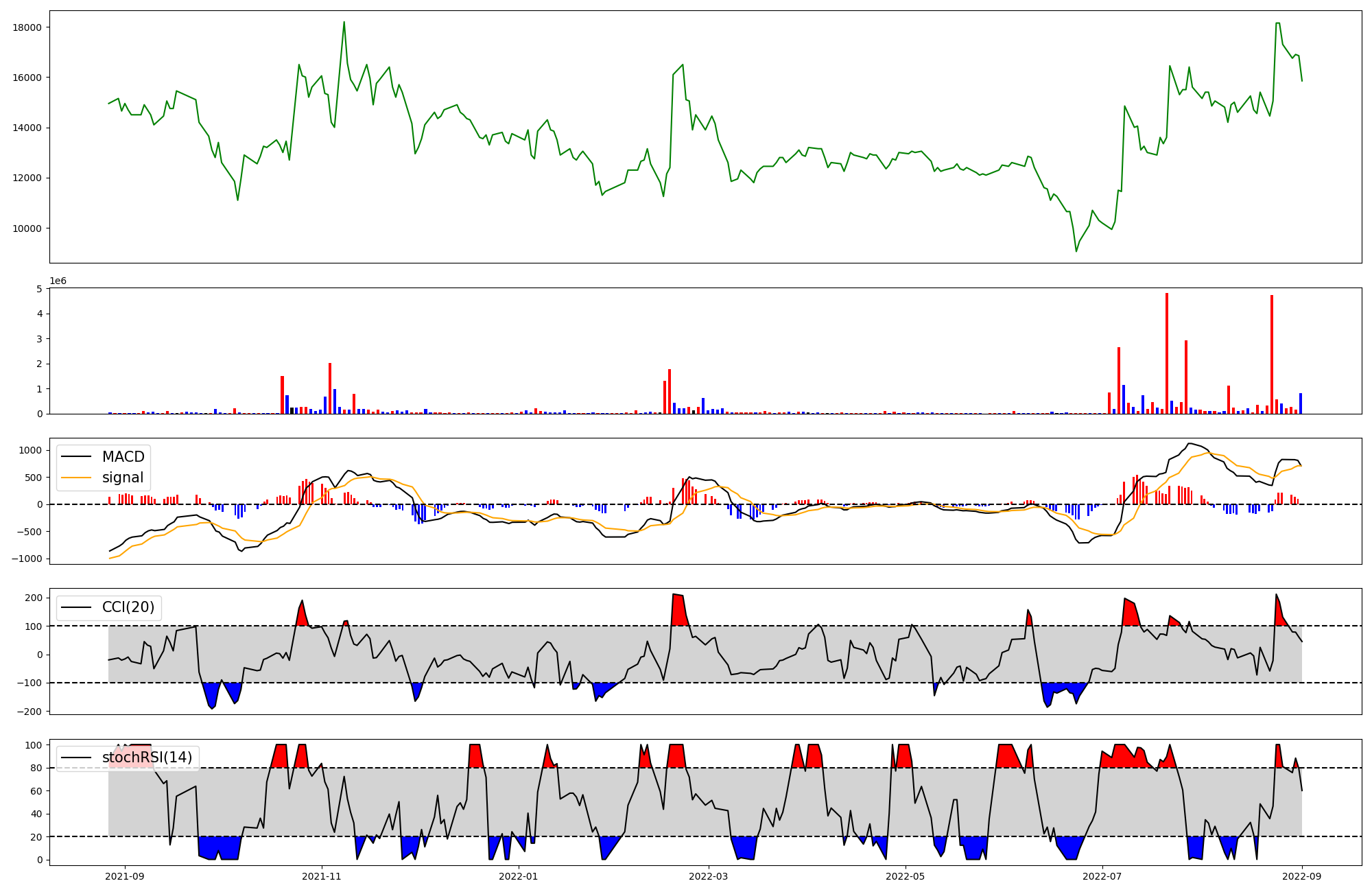The height and width of the screenshot is (892, 1372).
Task: Click the 18000 price axis label
Action: tap(27, 27)
